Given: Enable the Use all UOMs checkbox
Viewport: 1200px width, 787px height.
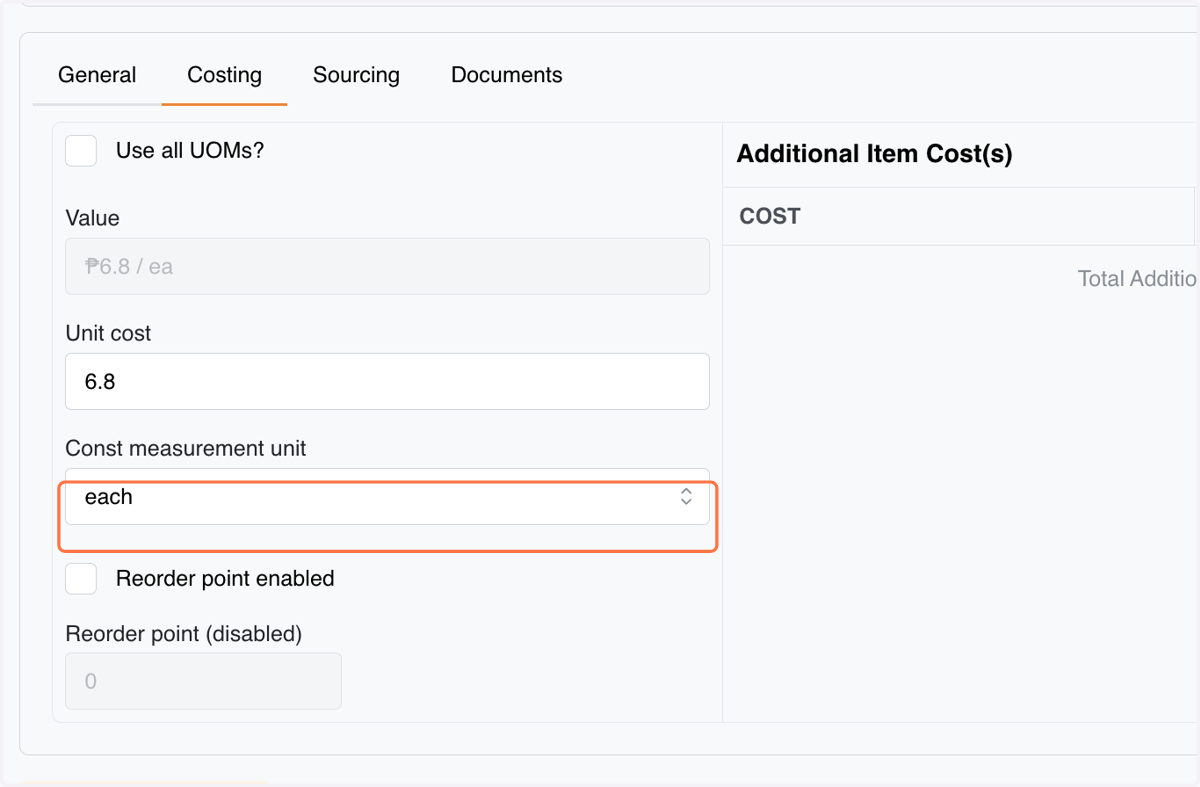Looking at the screenshot, I should (x=81, y=151).
